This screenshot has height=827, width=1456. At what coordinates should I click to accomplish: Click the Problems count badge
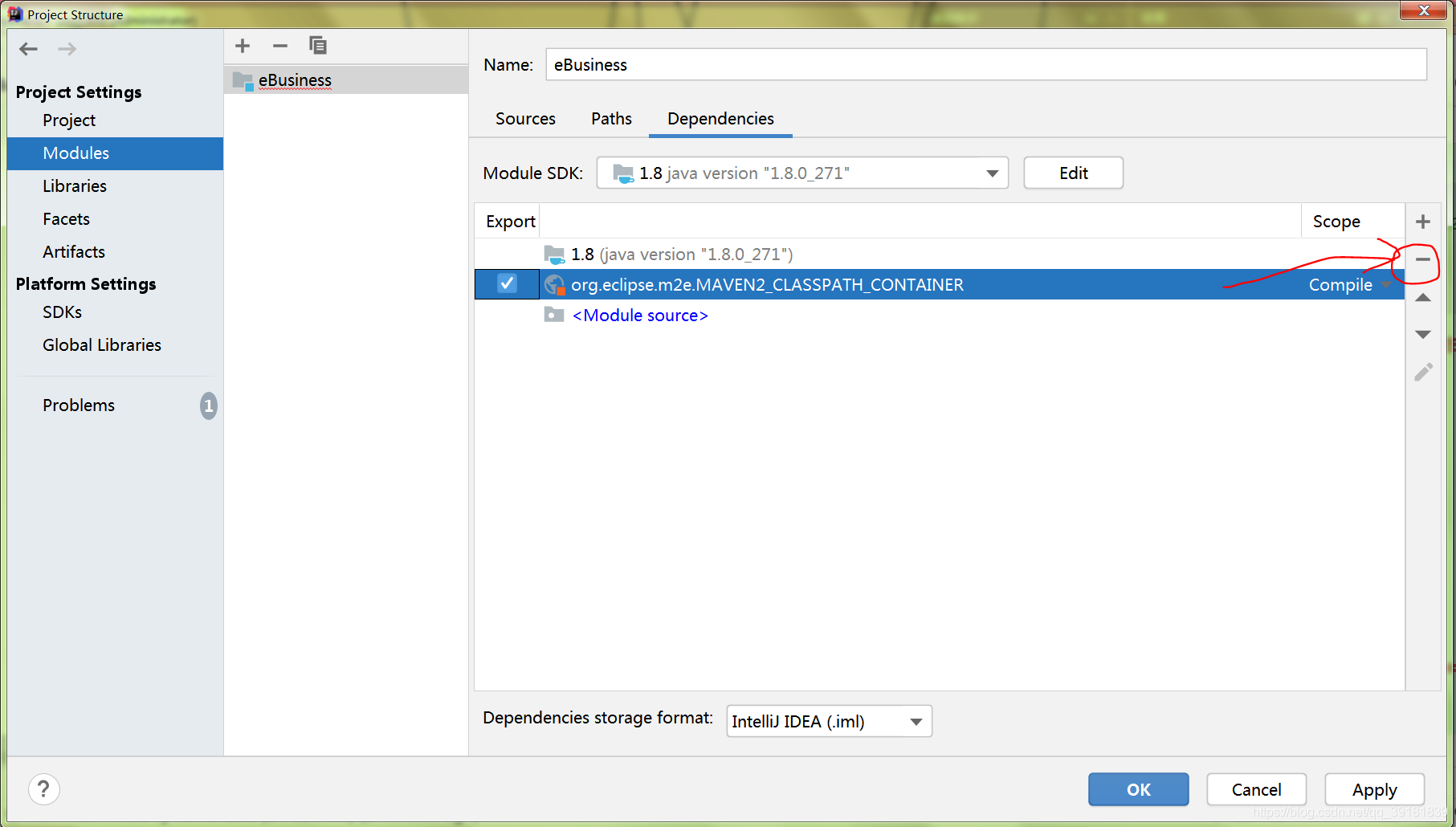tap(209, 405)
